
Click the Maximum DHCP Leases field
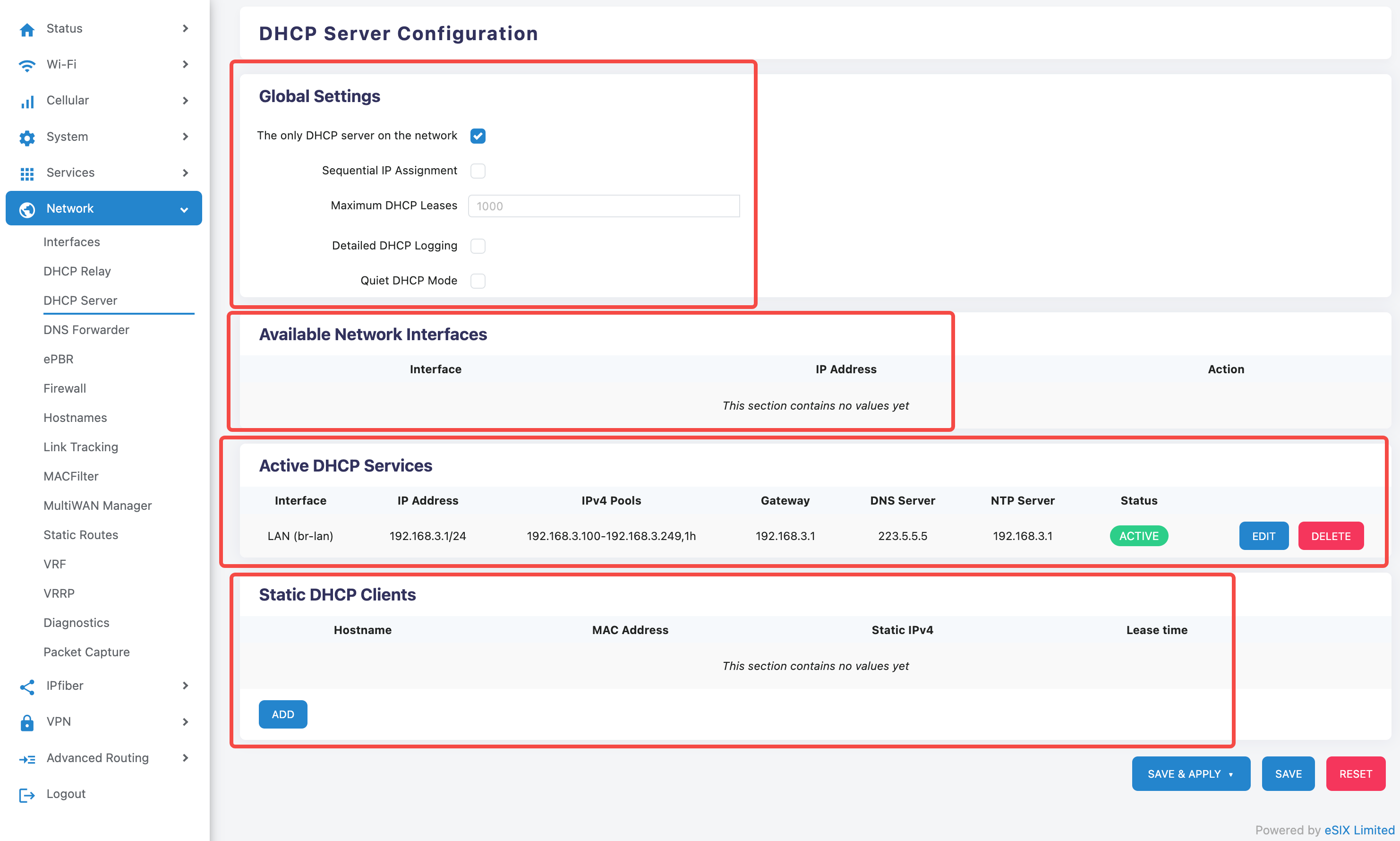(x=603, y=206)
